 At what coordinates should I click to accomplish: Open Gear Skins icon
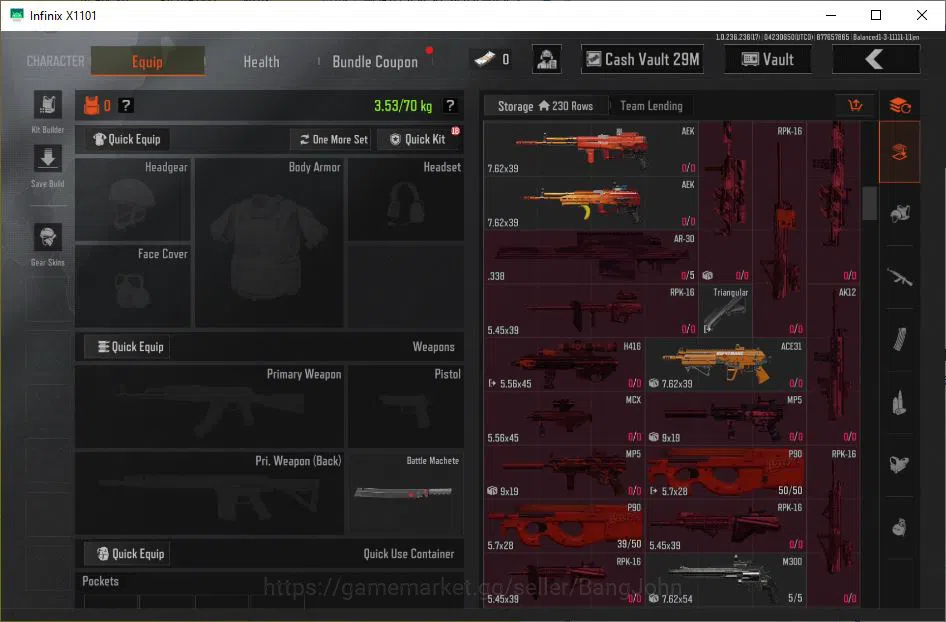pos(48,237)
